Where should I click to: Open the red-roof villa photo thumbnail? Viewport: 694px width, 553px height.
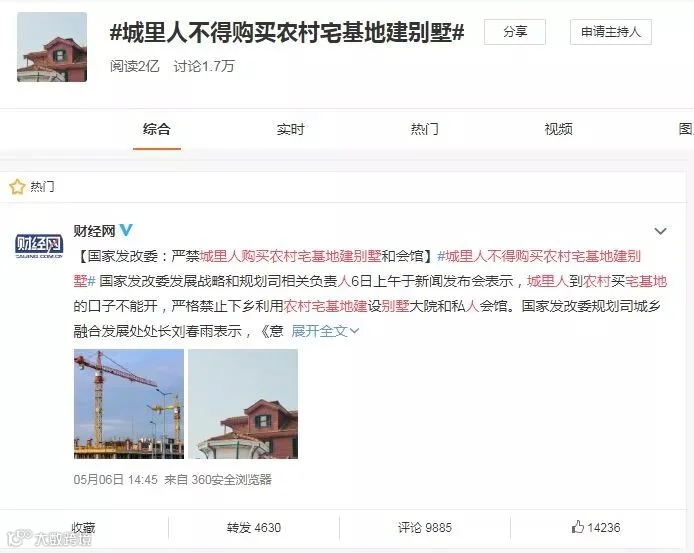(243, 404)
